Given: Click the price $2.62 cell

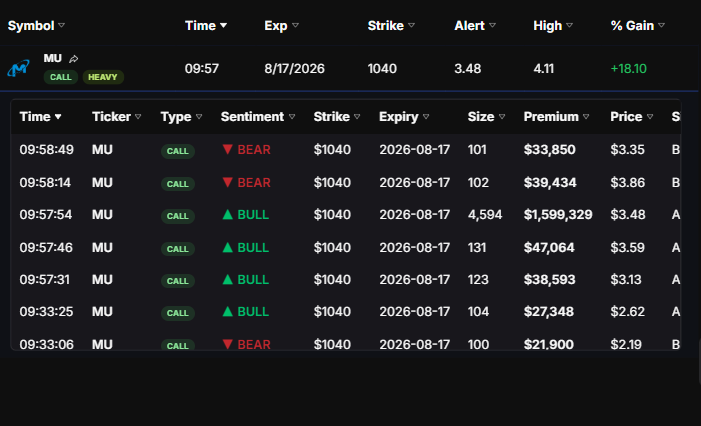Looking at the screenshot, I should [x=627, y=311].
